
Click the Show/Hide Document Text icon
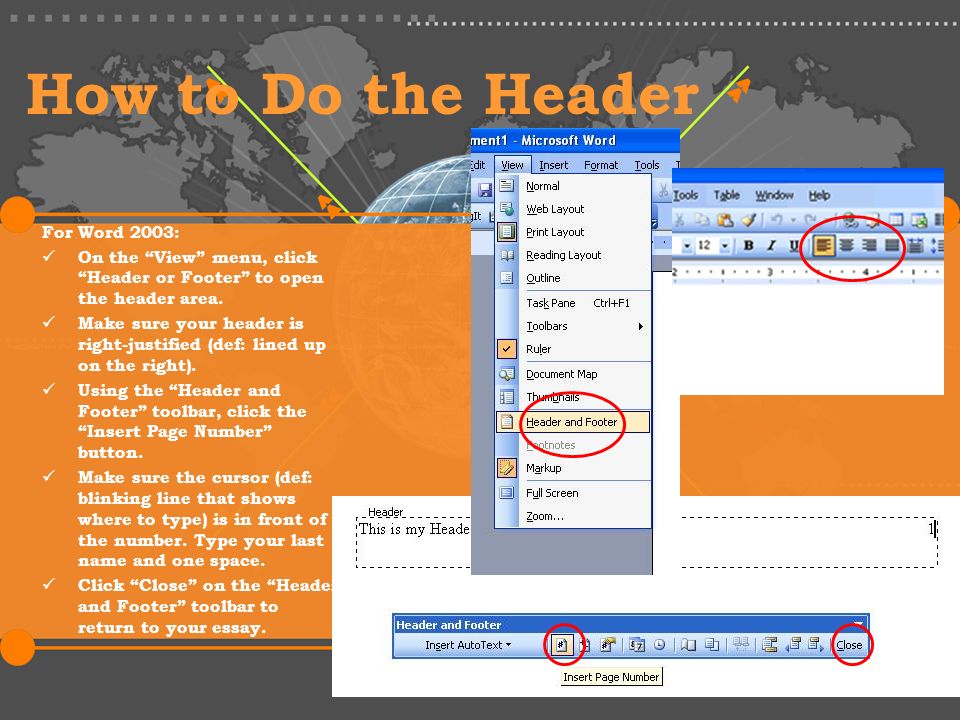point(712,645)
